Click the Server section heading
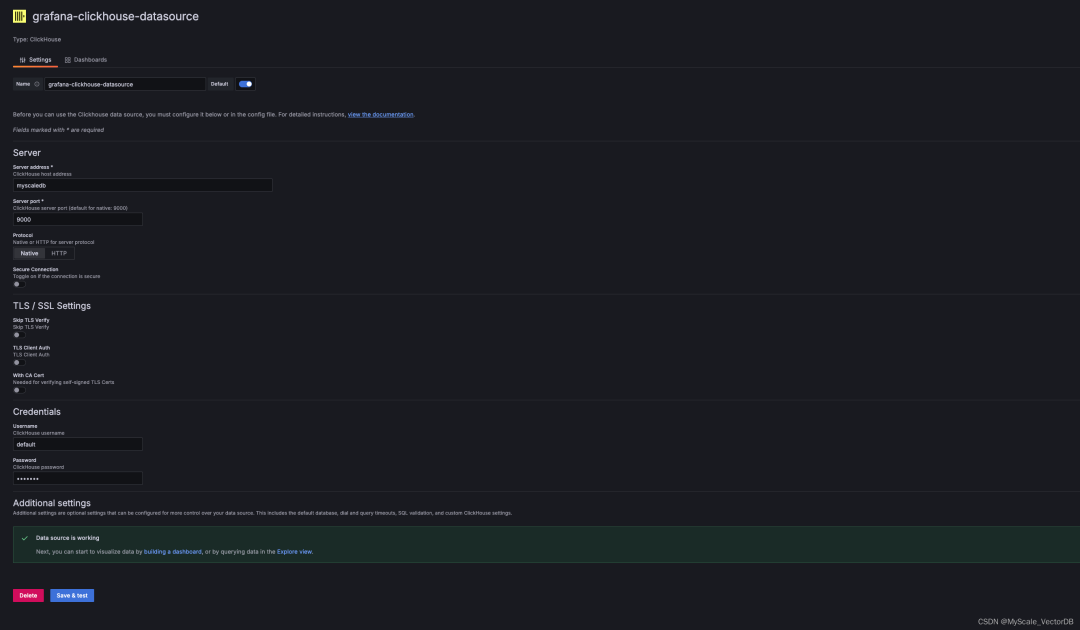The image size is (1080, 630). (27, 153)
